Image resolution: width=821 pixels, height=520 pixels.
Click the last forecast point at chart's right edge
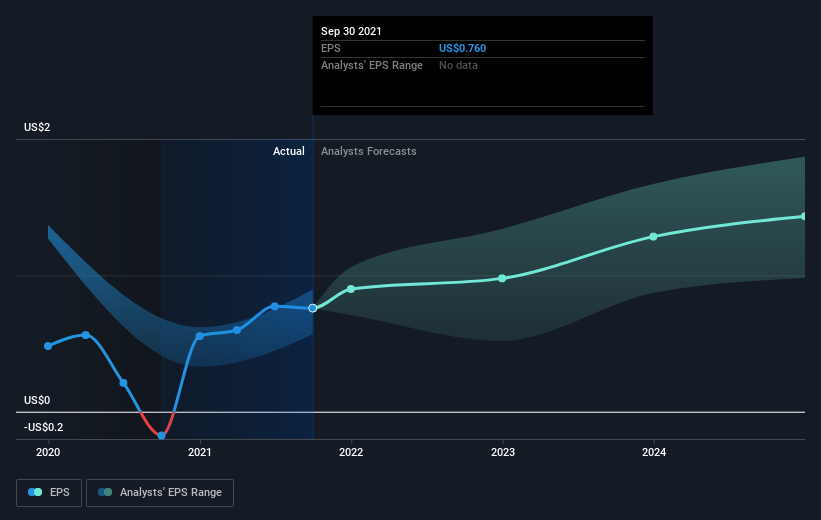804,216
